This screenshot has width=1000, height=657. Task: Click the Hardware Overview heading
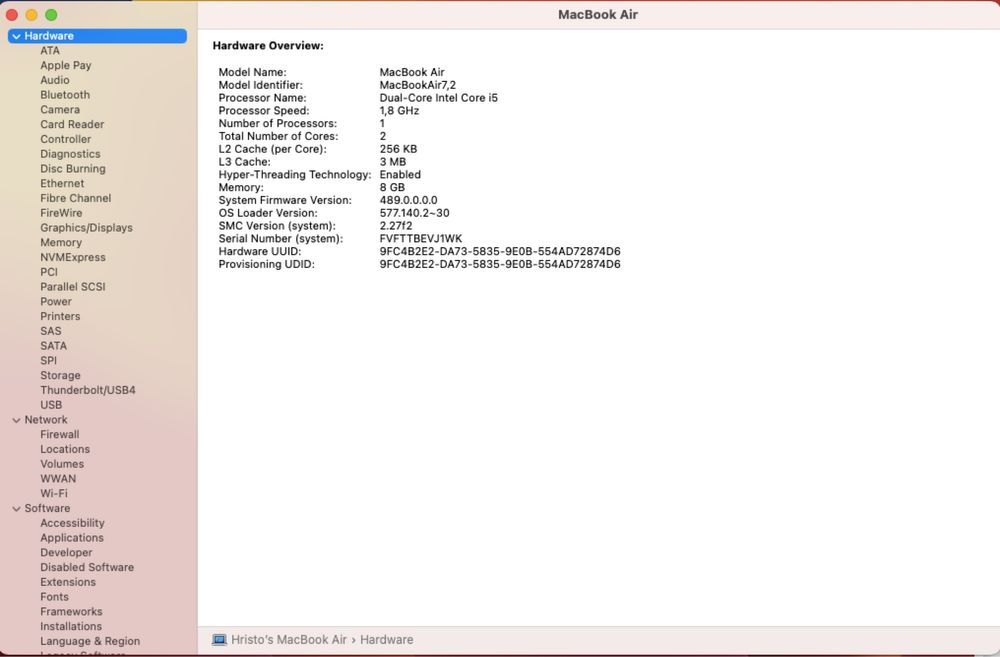pyautogui.click(x=268, y=46)
